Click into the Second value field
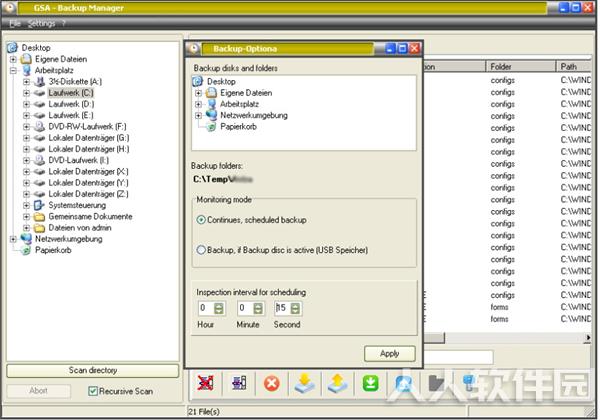600x420 pixels. click(x=282, y=308)
